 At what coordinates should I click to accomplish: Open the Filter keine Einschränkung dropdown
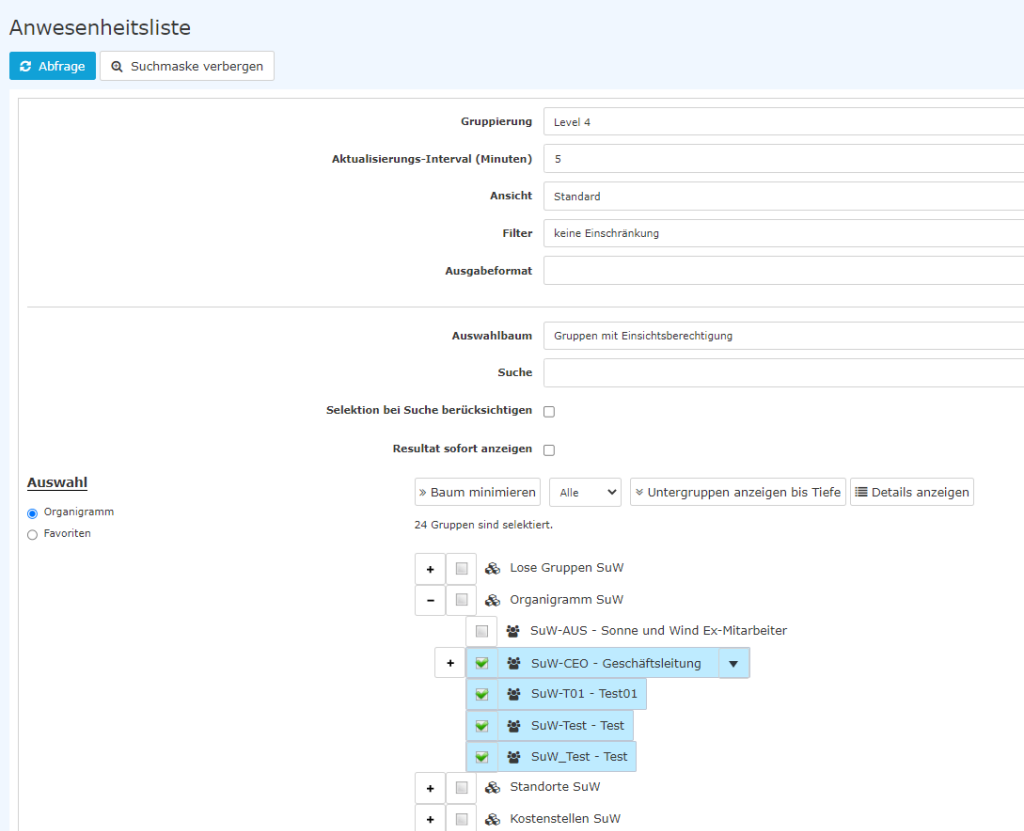click(x=783, y=233)
